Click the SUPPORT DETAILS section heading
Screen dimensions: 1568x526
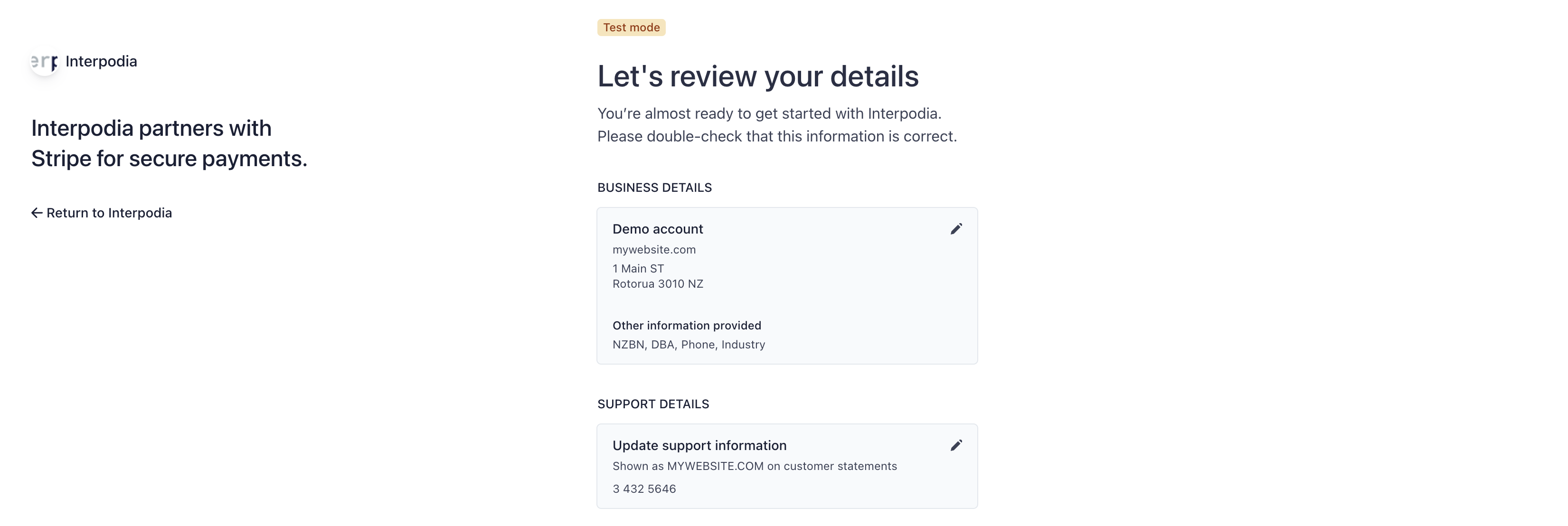click(653, 404)
